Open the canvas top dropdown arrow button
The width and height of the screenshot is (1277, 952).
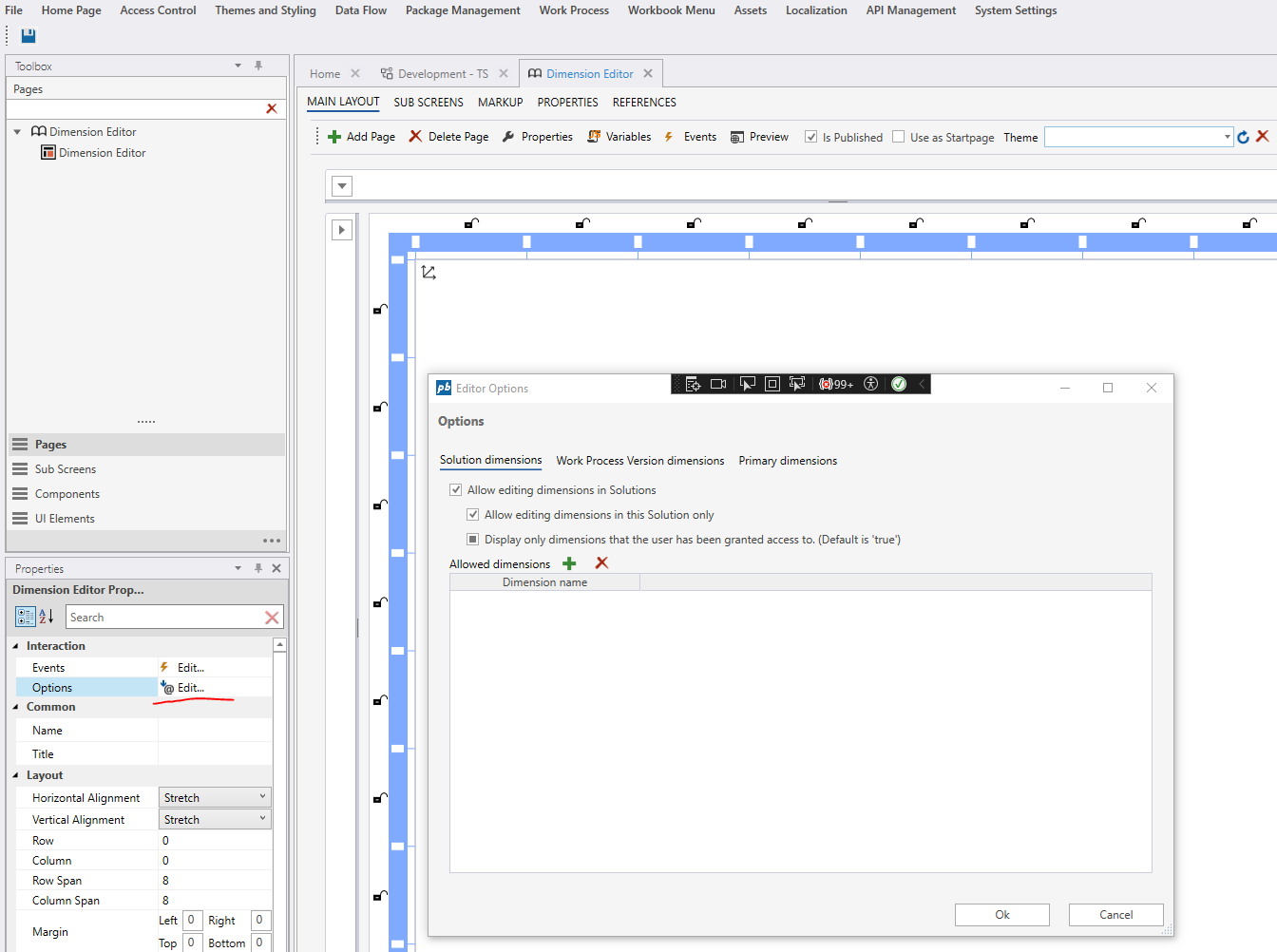(342, 186)
